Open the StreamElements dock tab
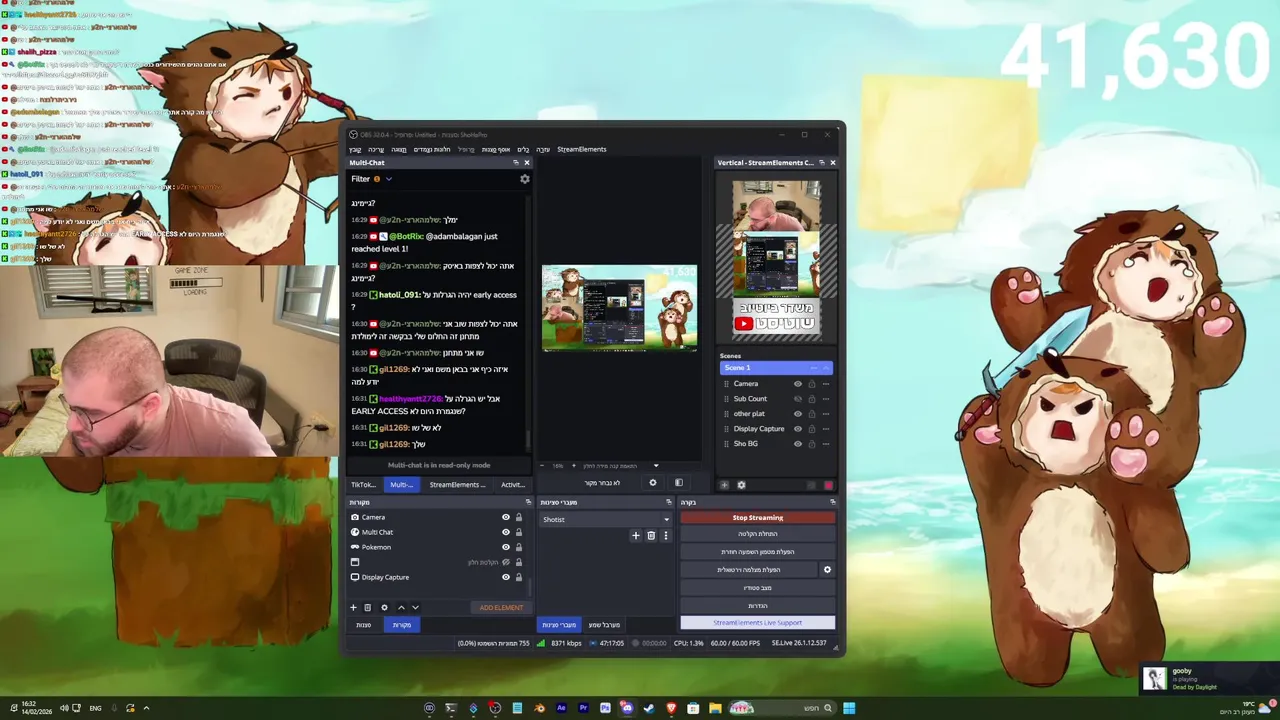Image resolution: width=1280 pixels, height=720 pixels. coord(457,485)
